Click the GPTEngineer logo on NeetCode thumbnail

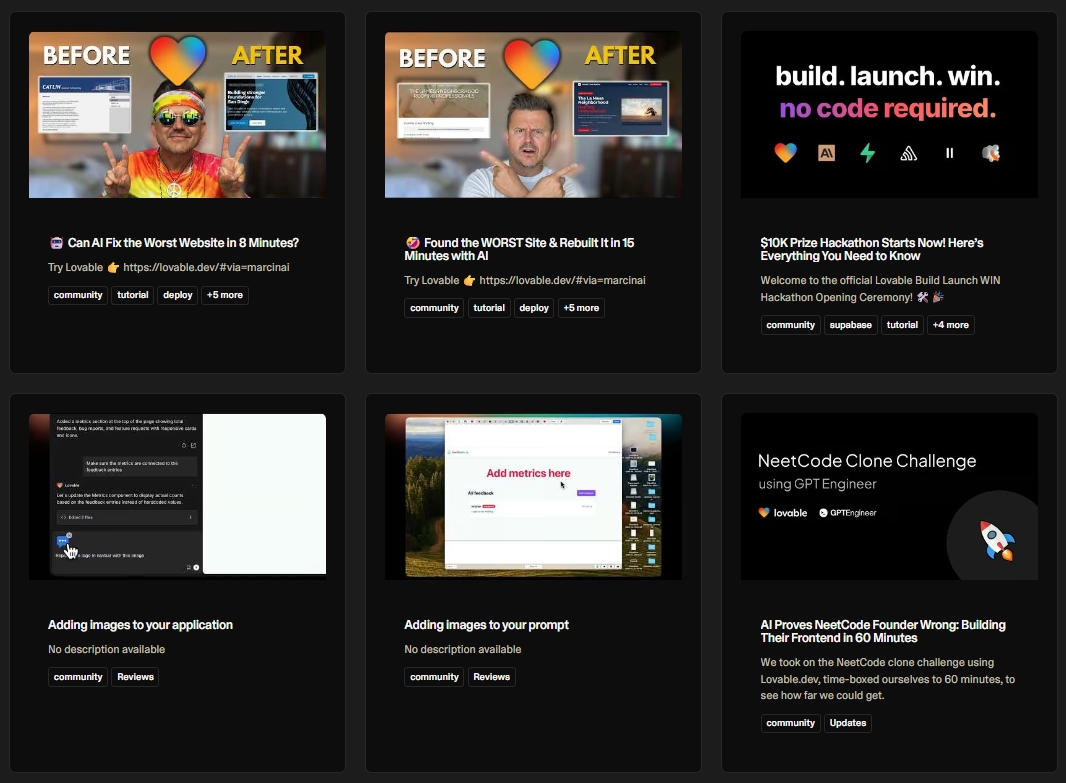pos(848,512)
